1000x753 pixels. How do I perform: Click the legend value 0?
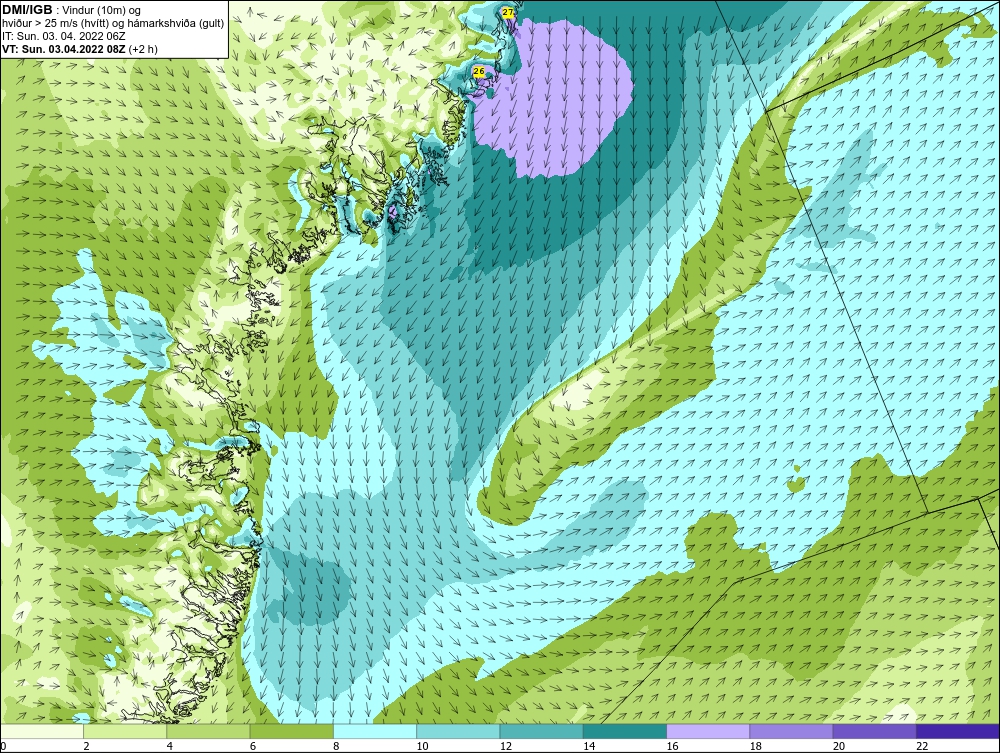point(4,747)
